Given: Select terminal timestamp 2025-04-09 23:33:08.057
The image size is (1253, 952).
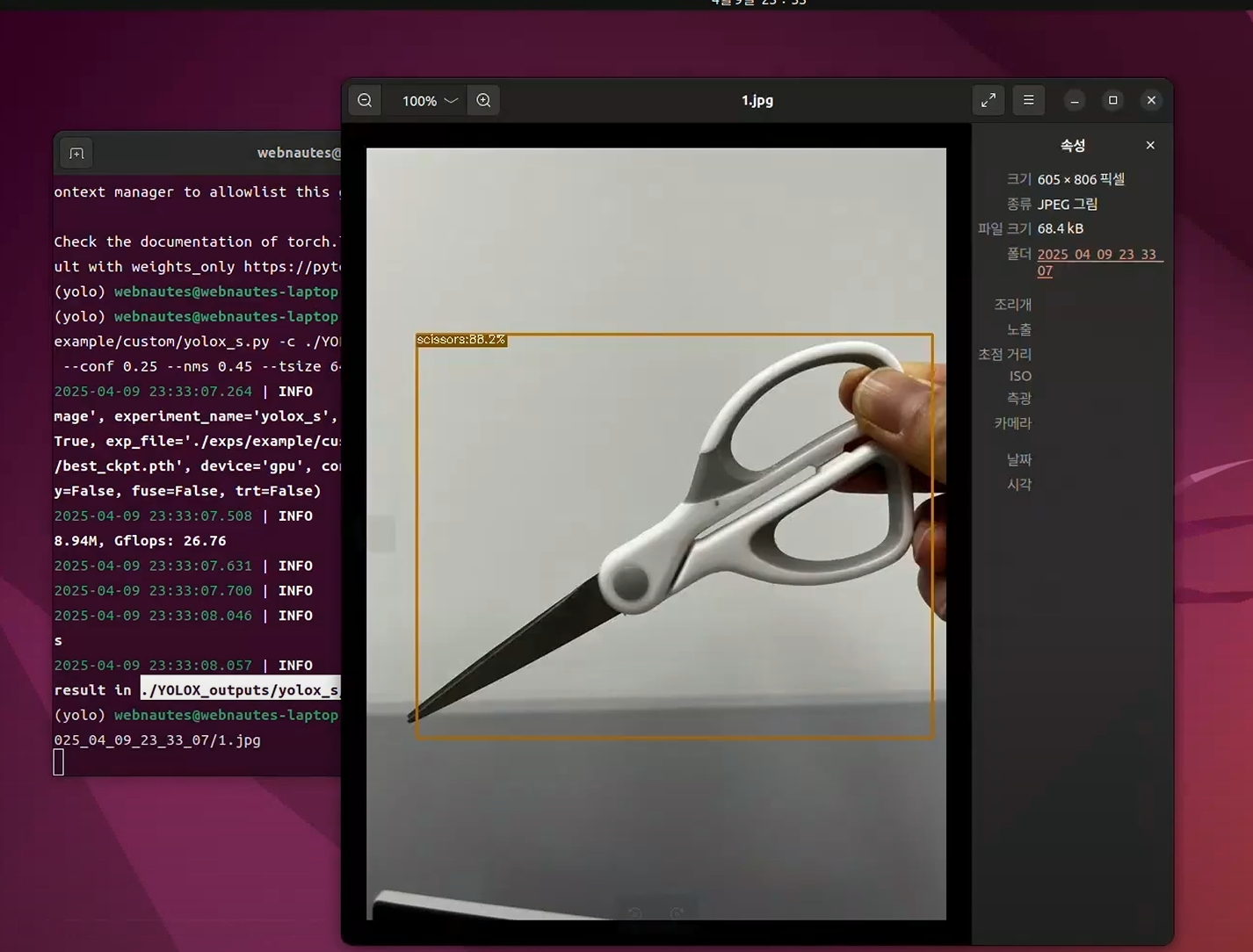Looking at the screenshot, I should point(153,665).
